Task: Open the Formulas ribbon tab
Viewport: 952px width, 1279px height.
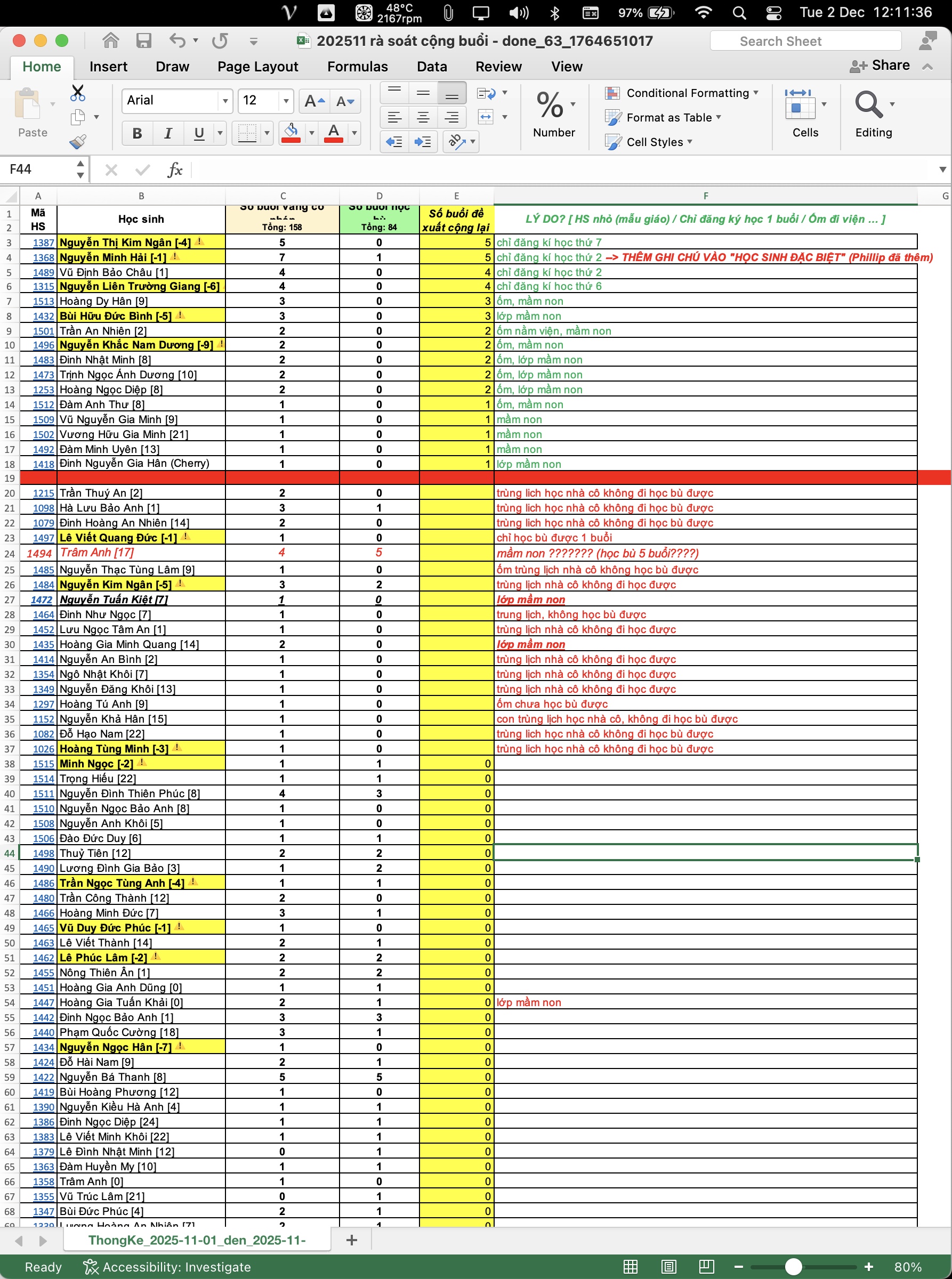Action: pos(357,67)
